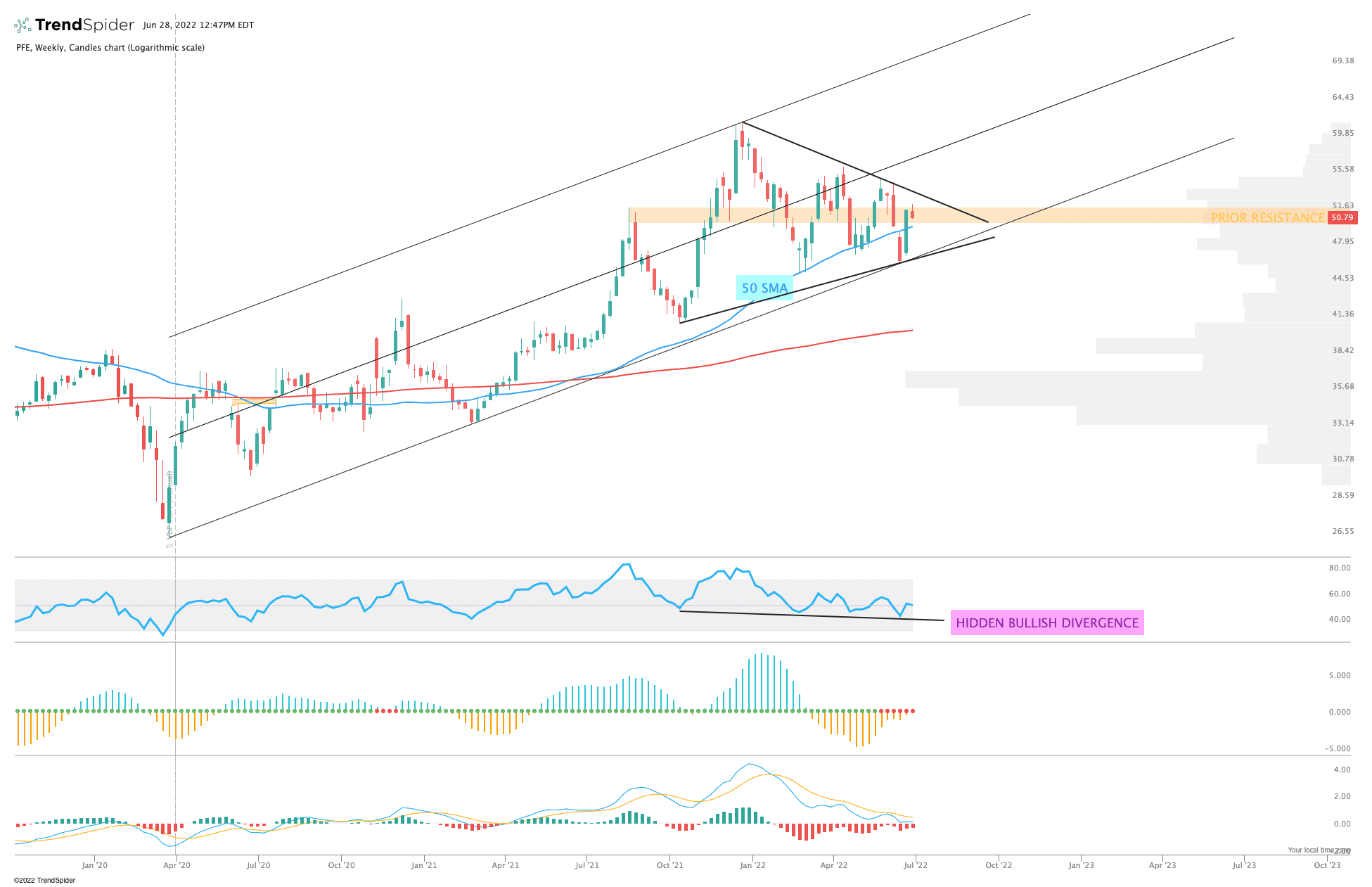Select the orange PRIOR RESISTANCE zone label
1372x887 pixels.
point(1267,218)
